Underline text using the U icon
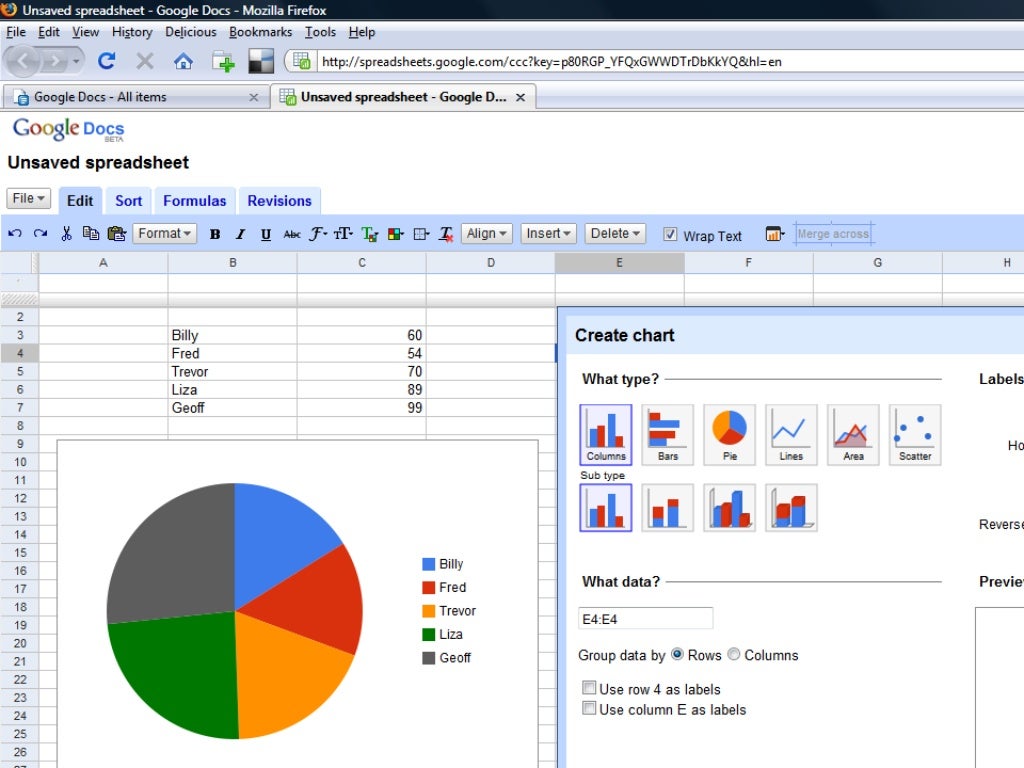 click(x=266, y=234)
